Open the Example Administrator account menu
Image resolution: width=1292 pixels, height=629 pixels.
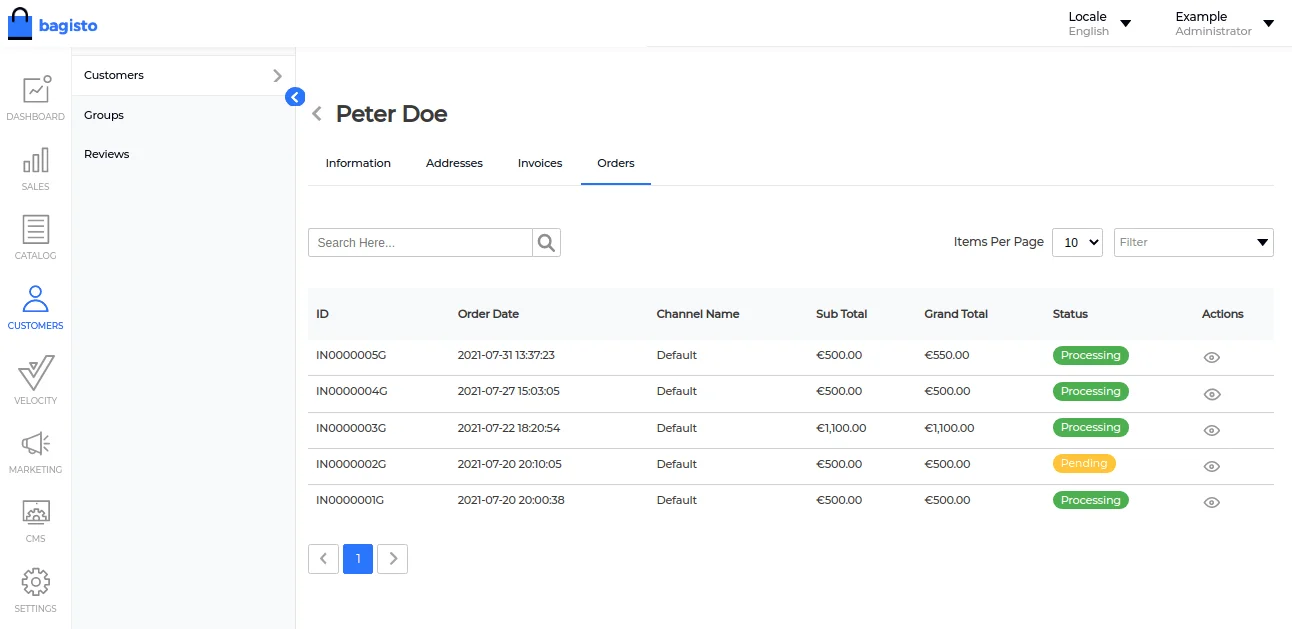coord(1224,23)
